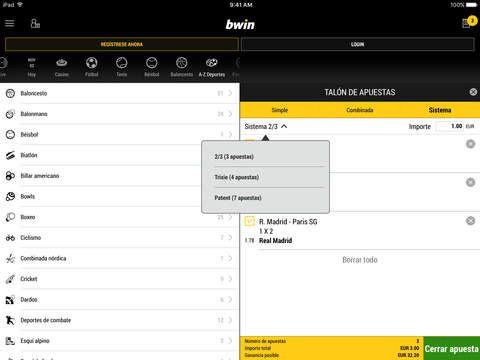Click the Dardos icon
The height and width of the screenshot is (360, 480).
point(10,300)
